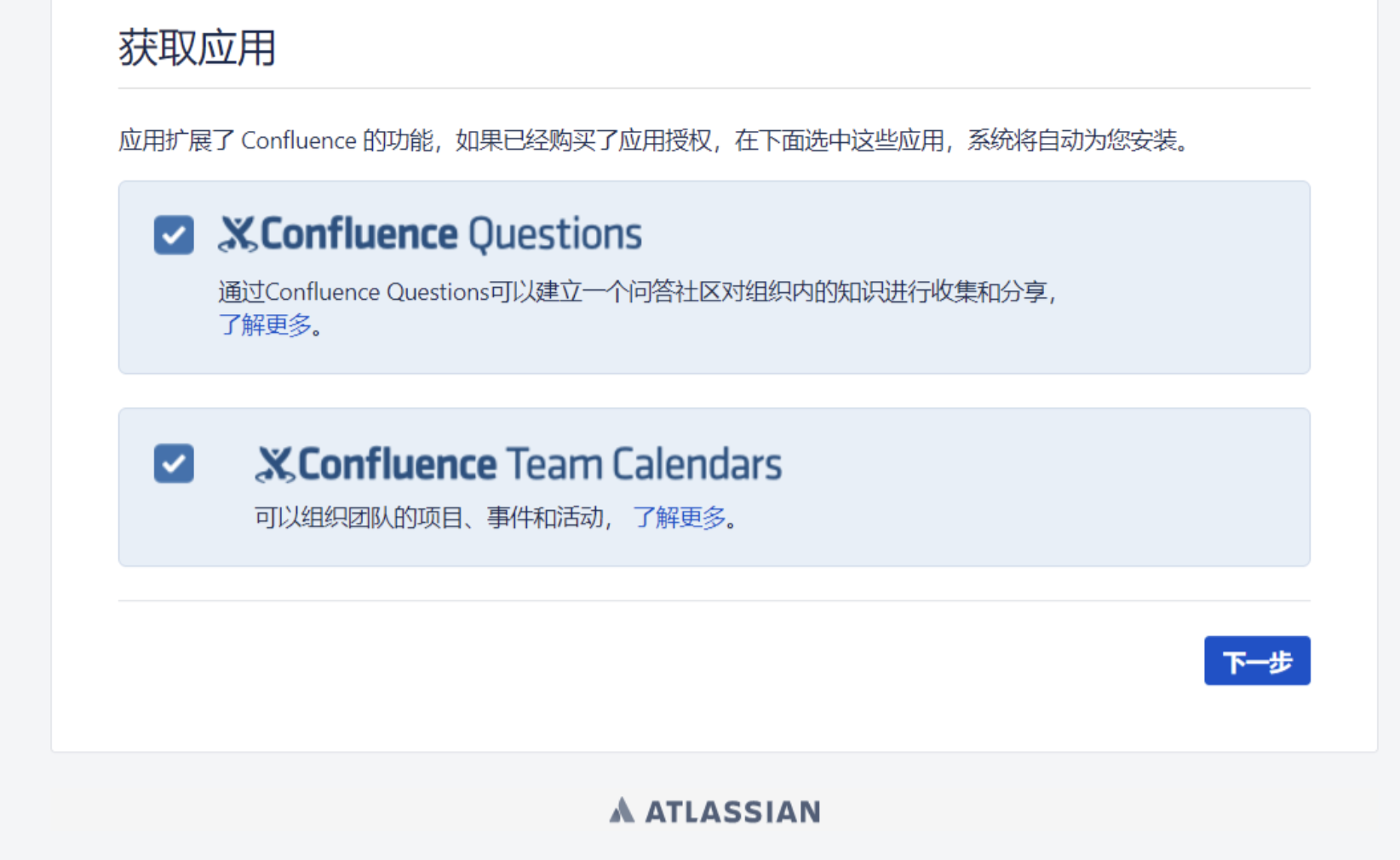Click the 获取应用 page heading
The width and height of the screenshot is (1400, 860).
[197, 48]
